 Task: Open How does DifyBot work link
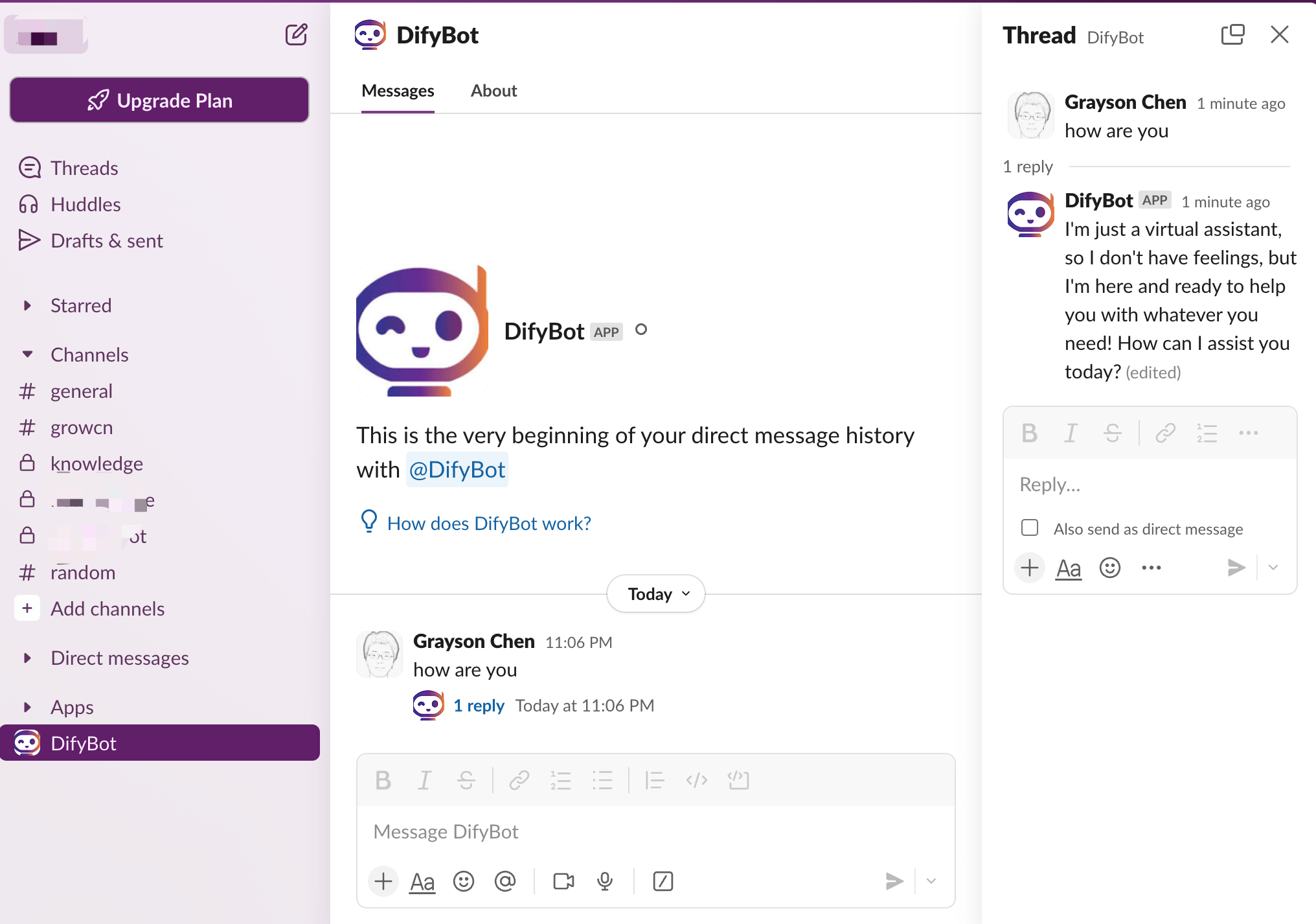point(488,523)
